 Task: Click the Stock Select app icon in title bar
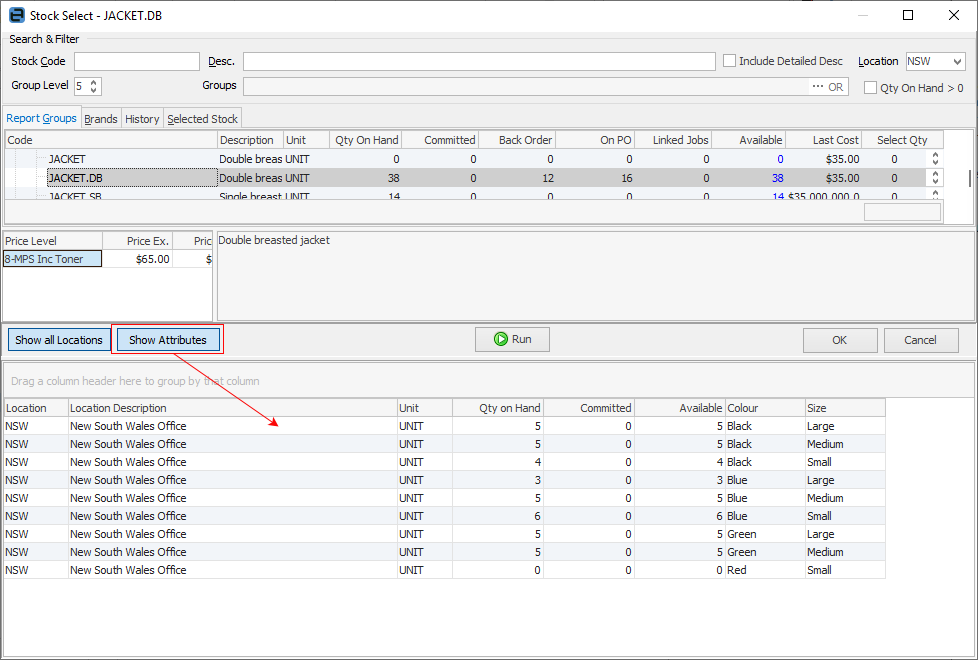click(x=16, y=15)
